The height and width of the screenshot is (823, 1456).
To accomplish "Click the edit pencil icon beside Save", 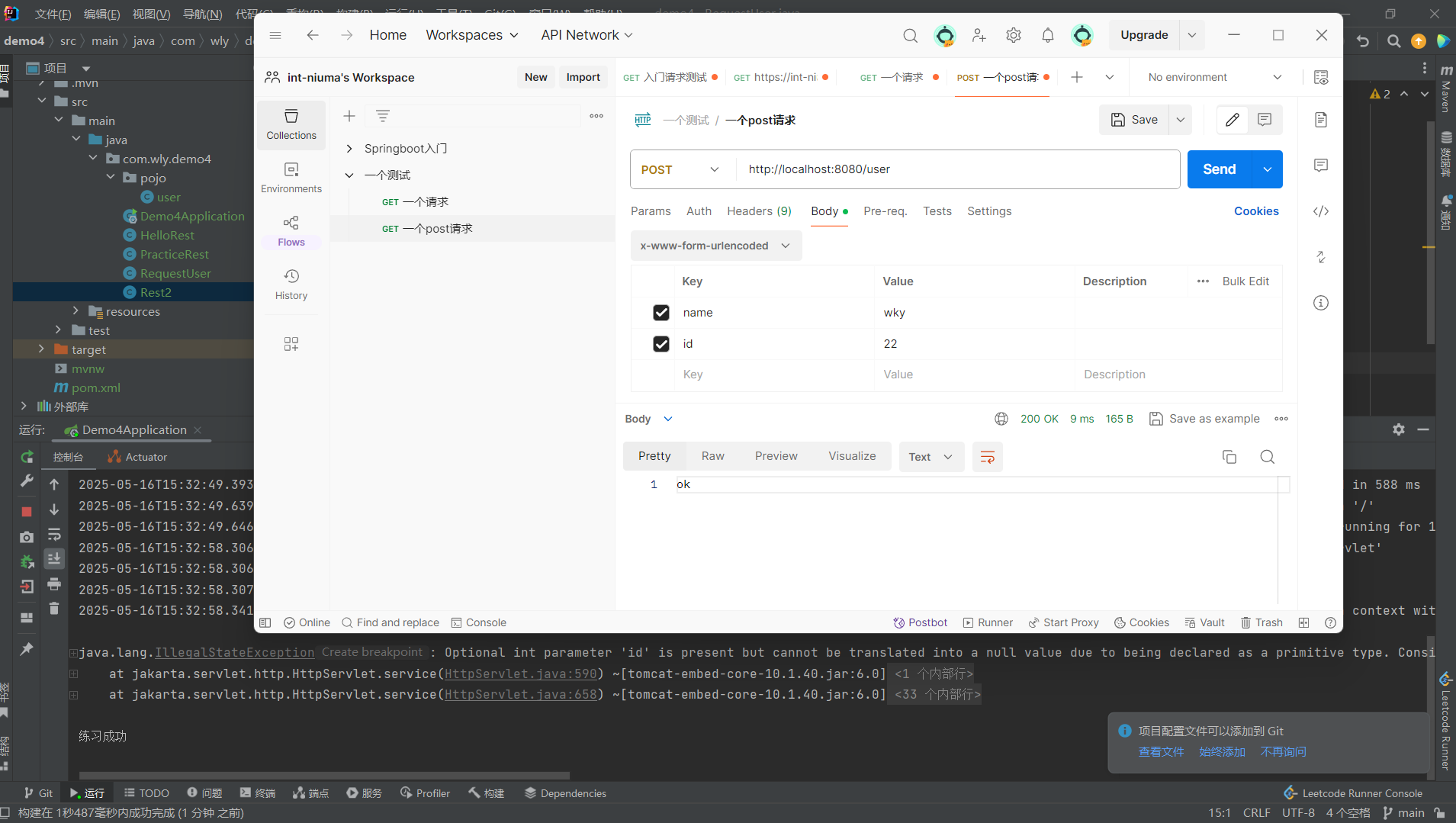I will pyautogui.click(x=1233, y=120).
